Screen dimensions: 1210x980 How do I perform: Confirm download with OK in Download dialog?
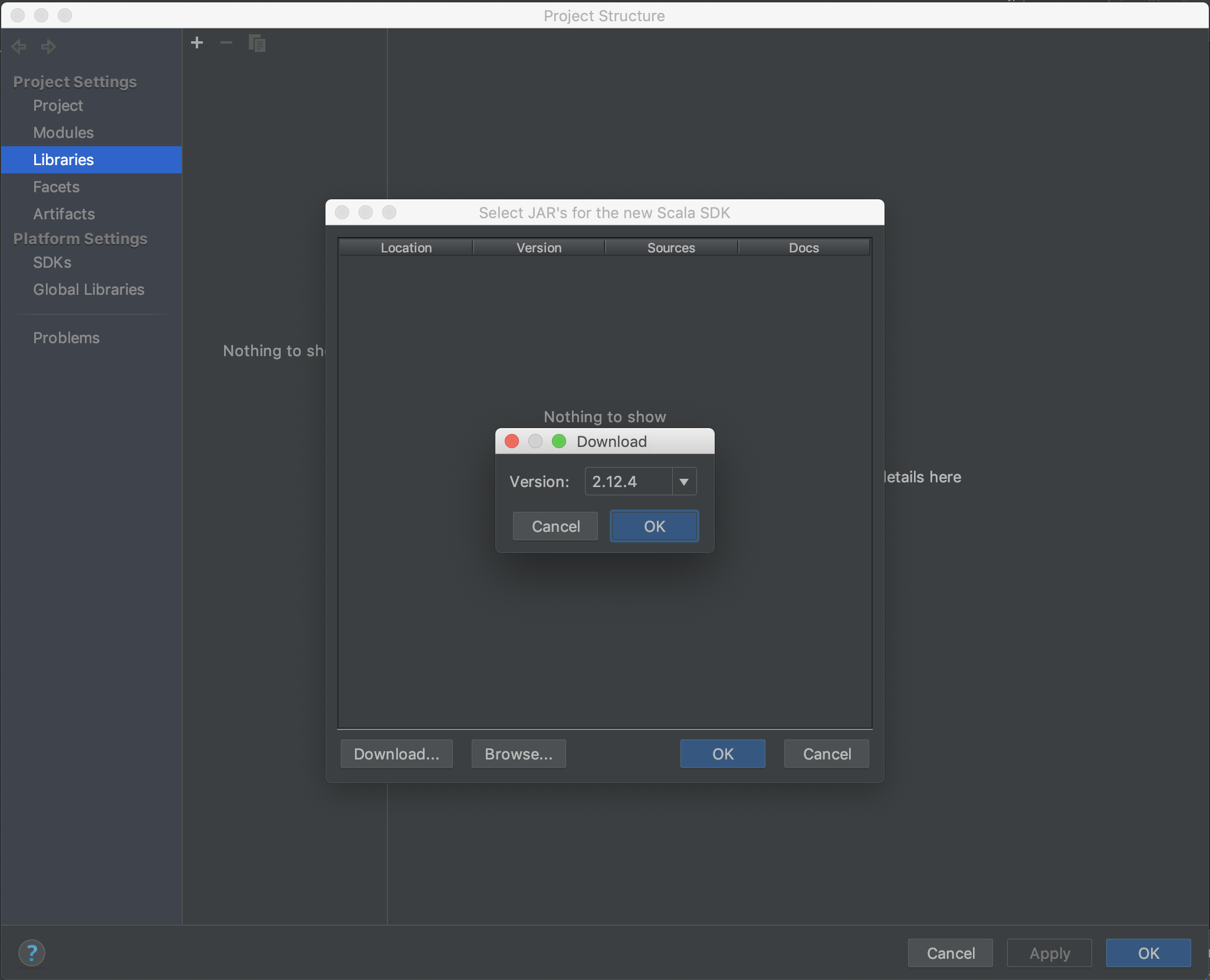click(655, 526)
